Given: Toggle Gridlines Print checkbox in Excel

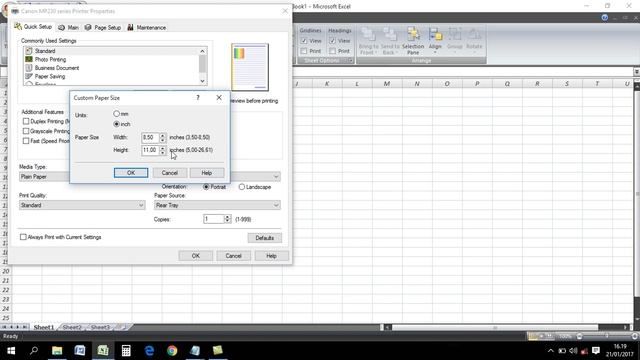Looking at the screenshot, I should click(x=304, y=51).
